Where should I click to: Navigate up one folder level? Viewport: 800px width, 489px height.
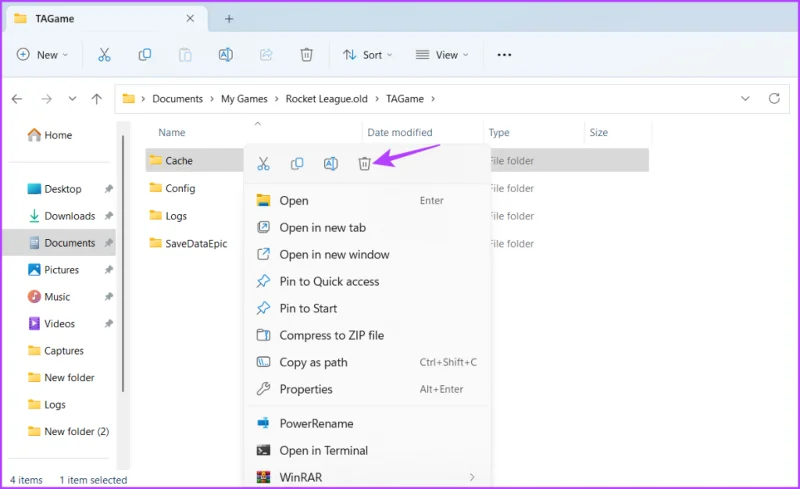point(96,99)
